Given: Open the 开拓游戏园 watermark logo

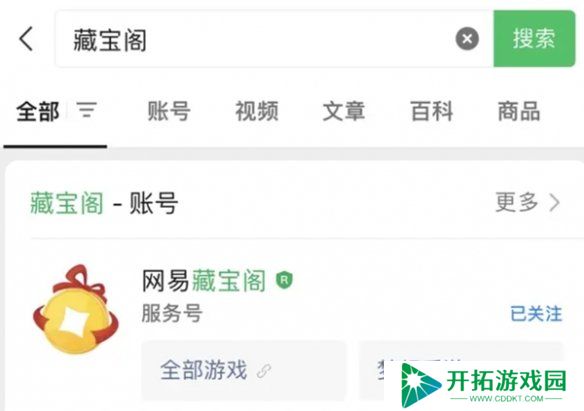Looking at the screenshot, I should click(483, 385).
